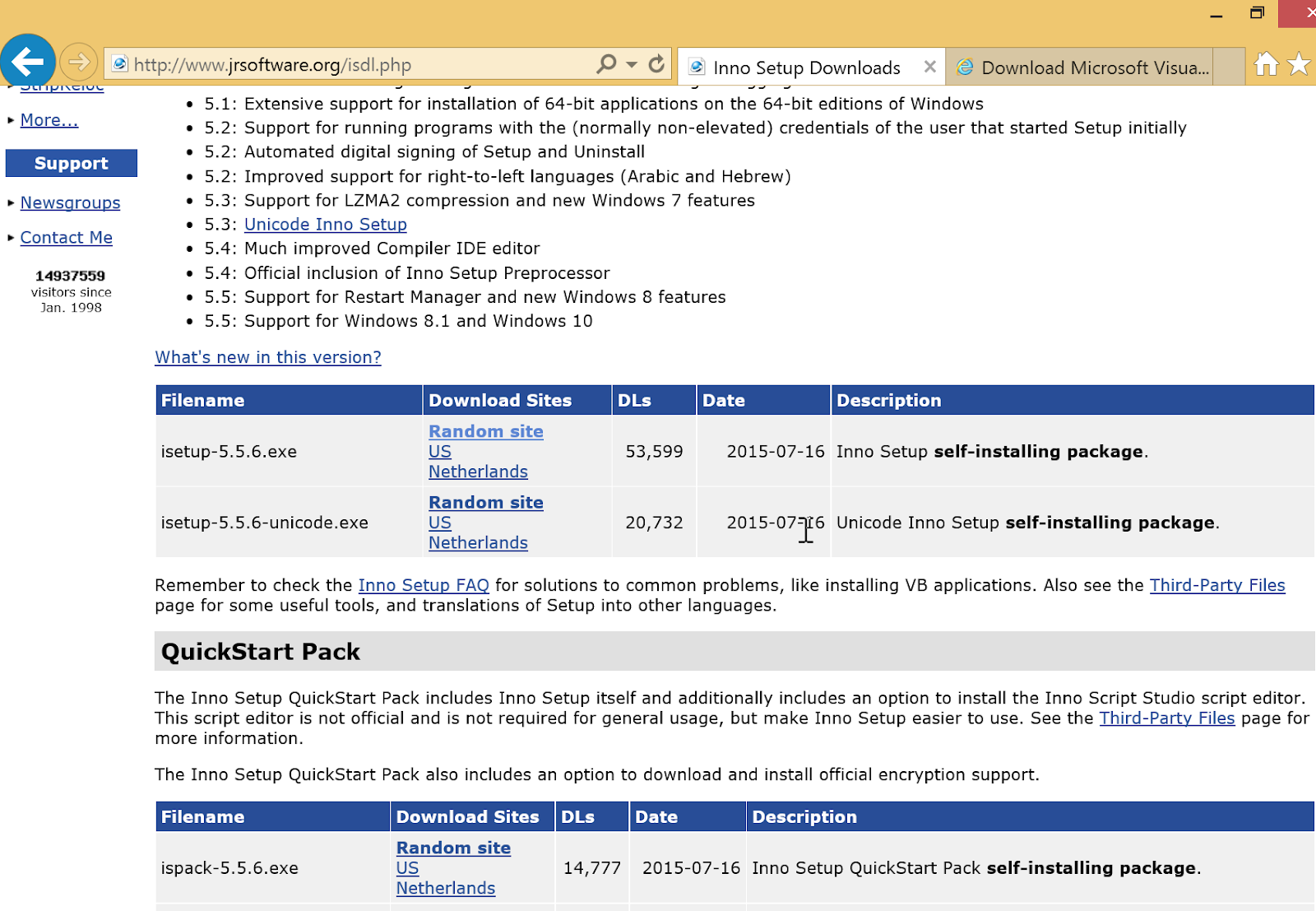Click the 14,777 downloads count cell
This screenshot has height=911, width=1316.
(592, 867)
